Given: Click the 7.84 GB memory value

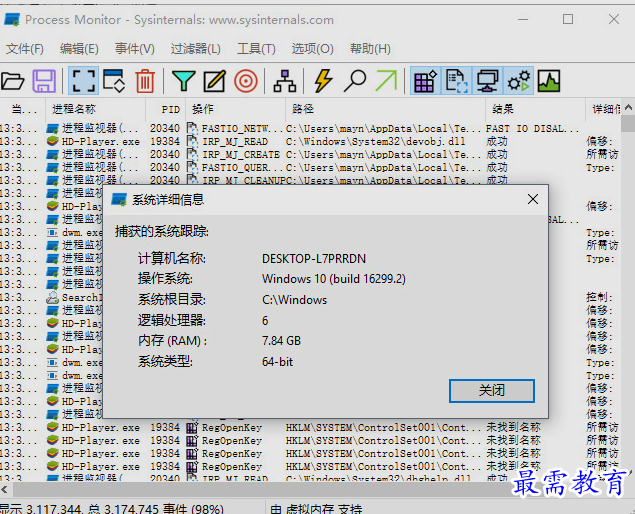Looking at the screenshot, I should (281, 341).
